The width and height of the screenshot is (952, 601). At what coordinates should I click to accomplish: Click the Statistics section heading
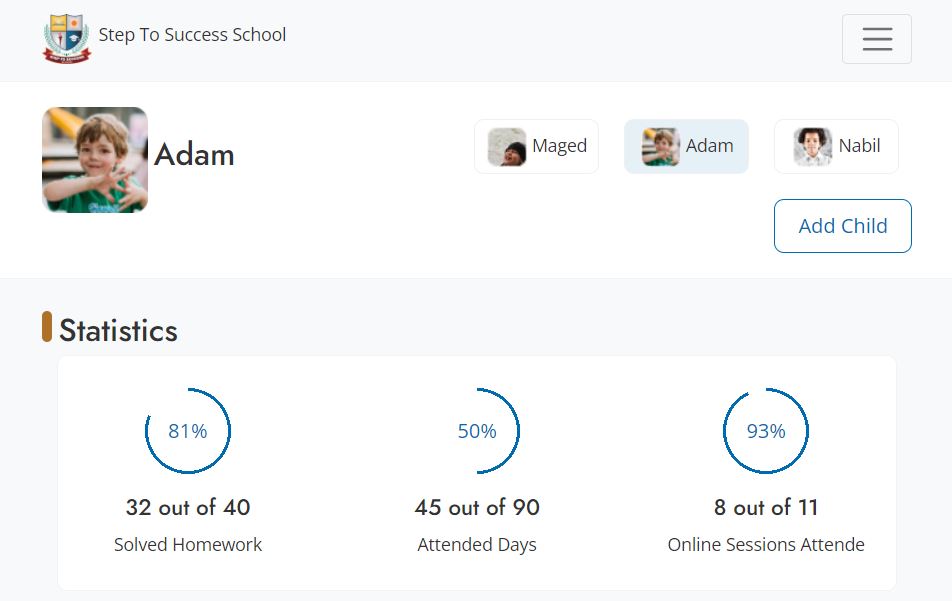pyautogui.click(x=118, y=331)
